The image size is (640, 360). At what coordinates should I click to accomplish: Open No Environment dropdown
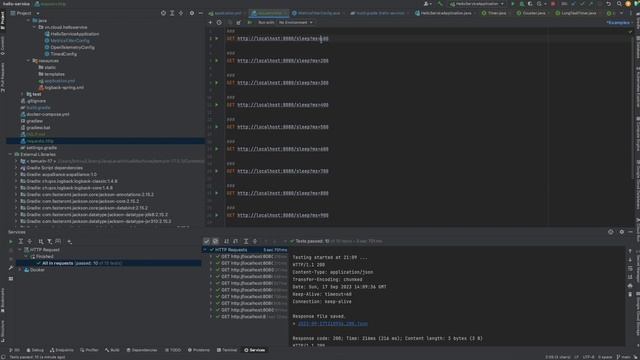[x=296, y=22]
